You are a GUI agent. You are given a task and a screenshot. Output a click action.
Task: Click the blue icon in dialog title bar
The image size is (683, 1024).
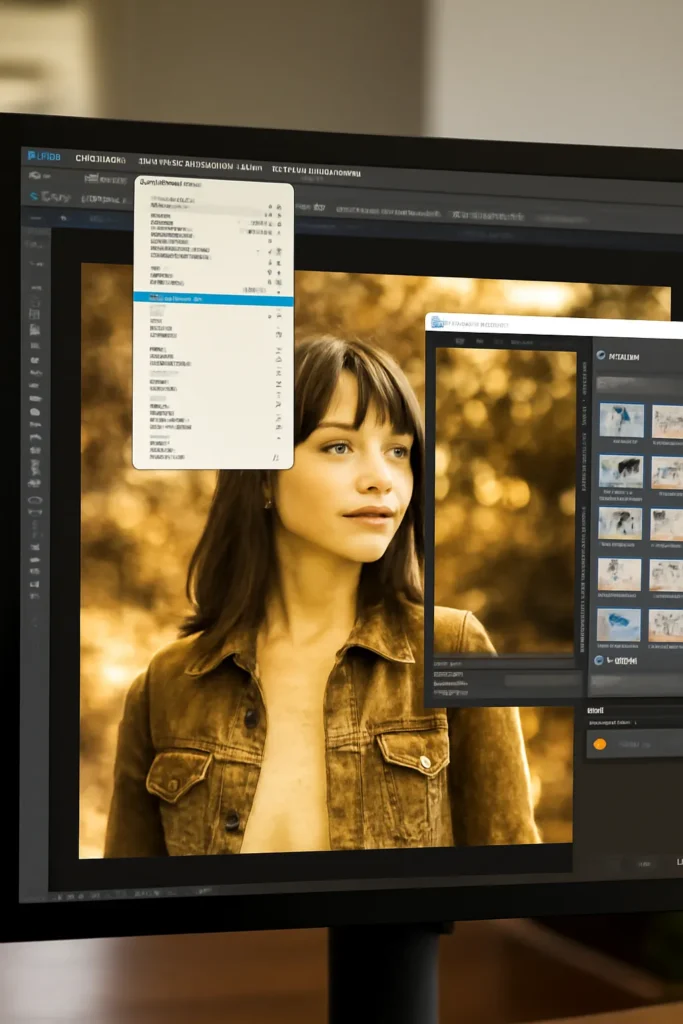[x=437, y=323]
